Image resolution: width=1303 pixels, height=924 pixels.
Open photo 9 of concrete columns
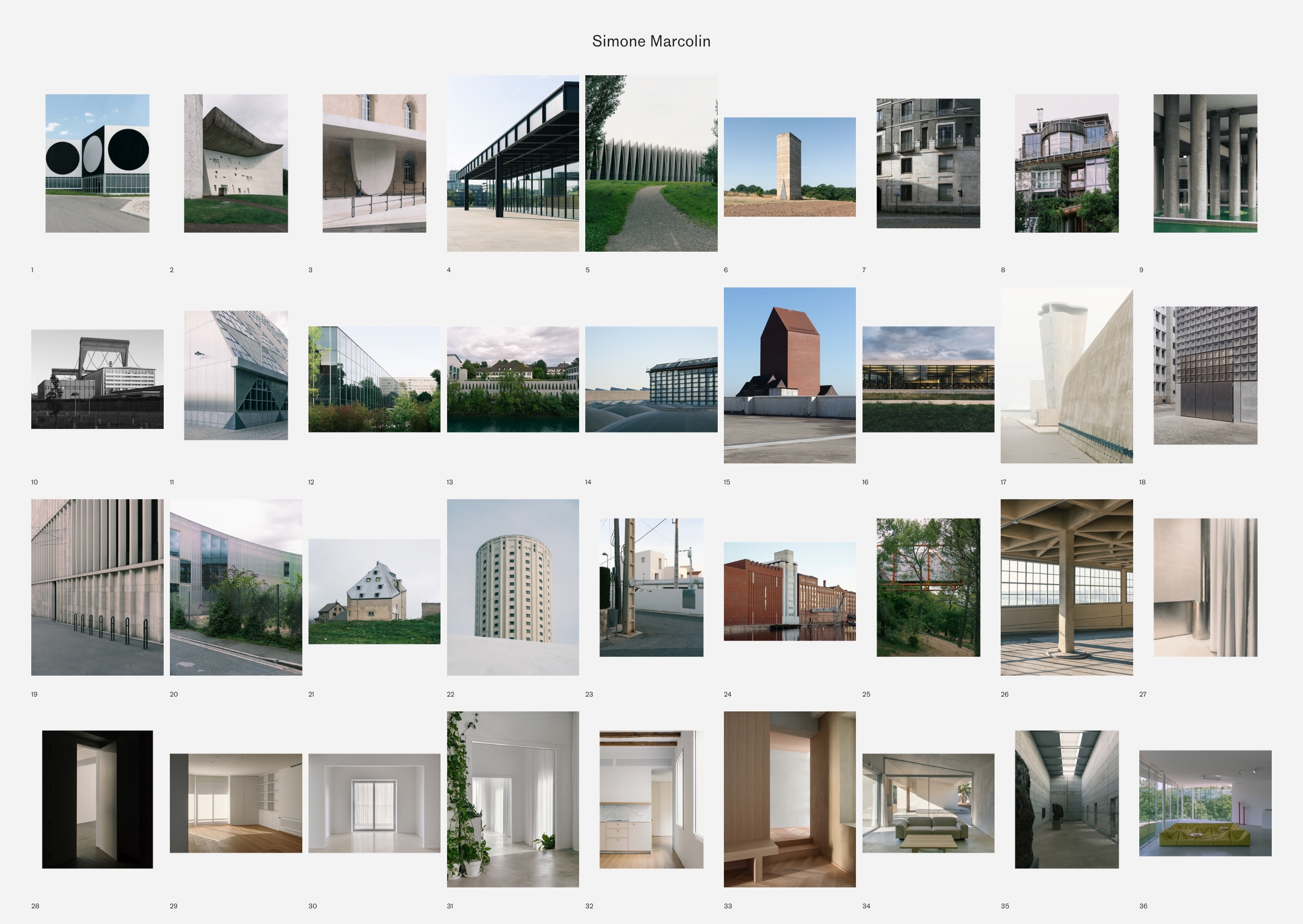click(x=1205, y=163)
